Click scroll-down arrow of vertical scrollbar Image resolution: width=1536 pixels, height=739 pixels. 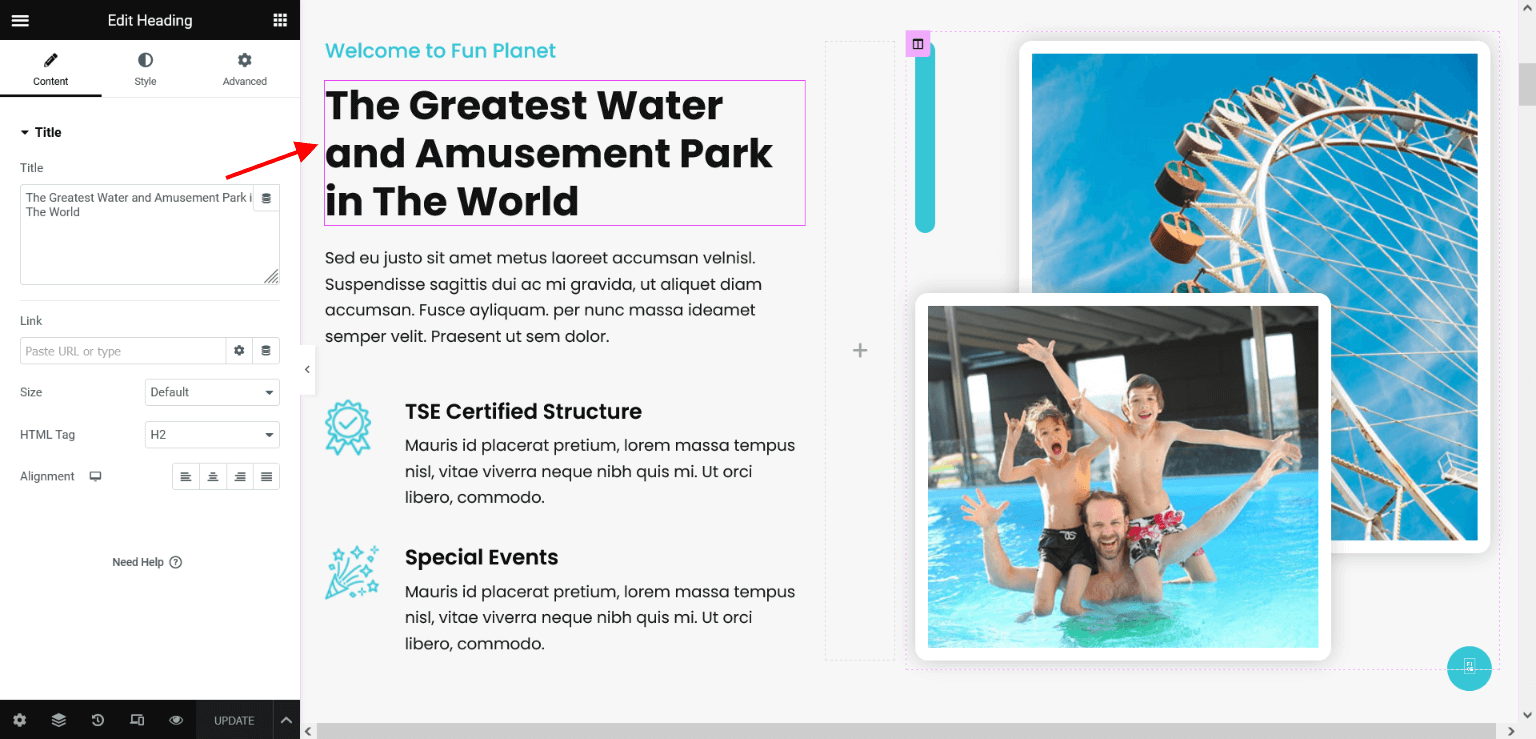click(1527, 714)
